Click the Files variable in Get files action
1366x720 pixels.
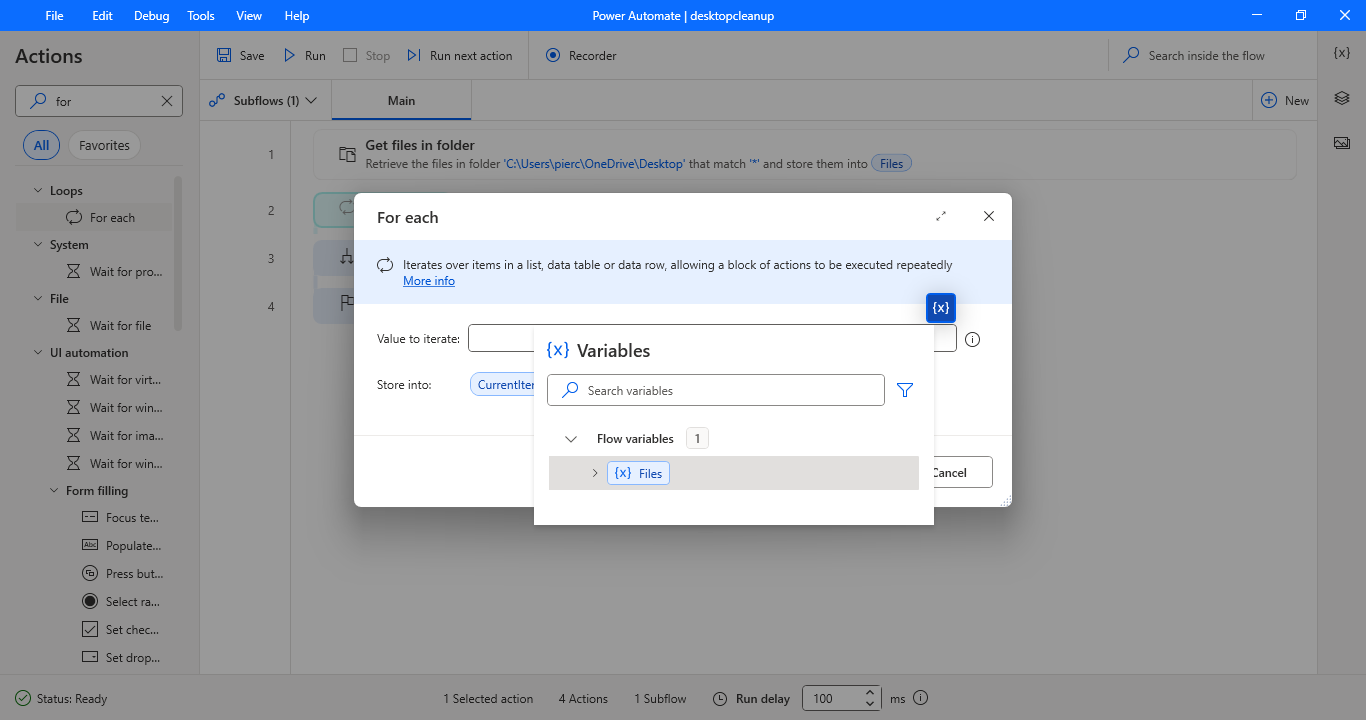coord(892,164)
